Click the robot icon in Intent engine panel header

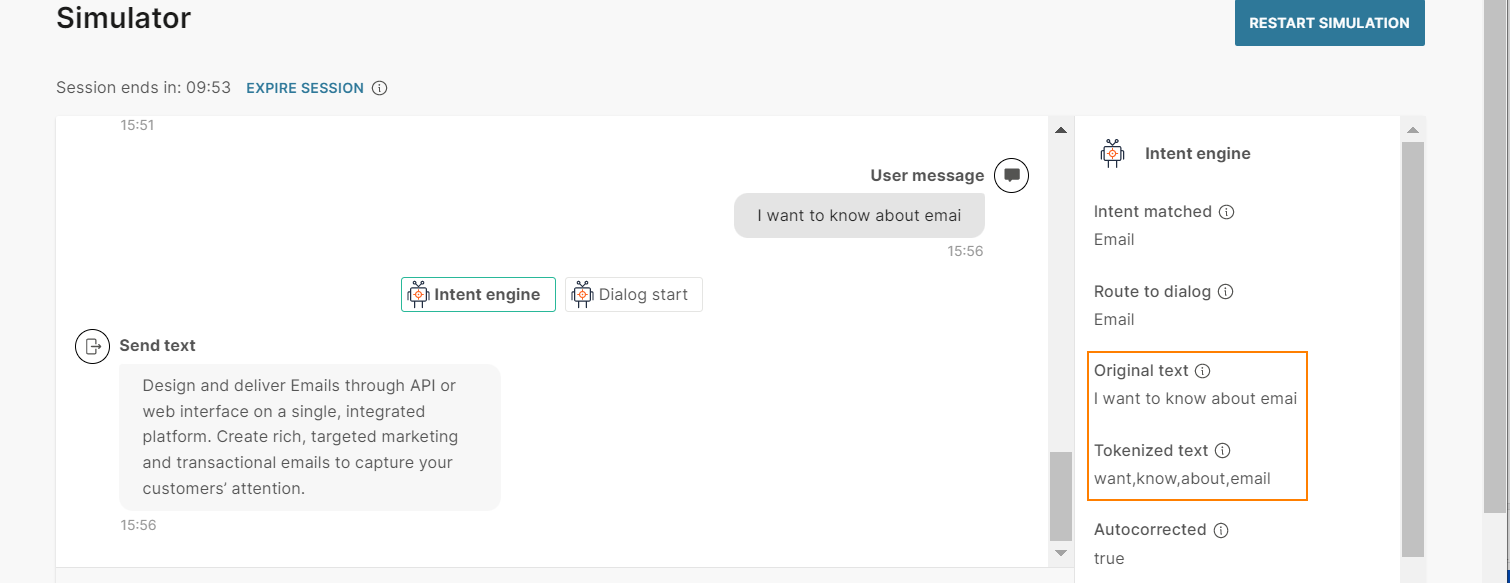1112,153
